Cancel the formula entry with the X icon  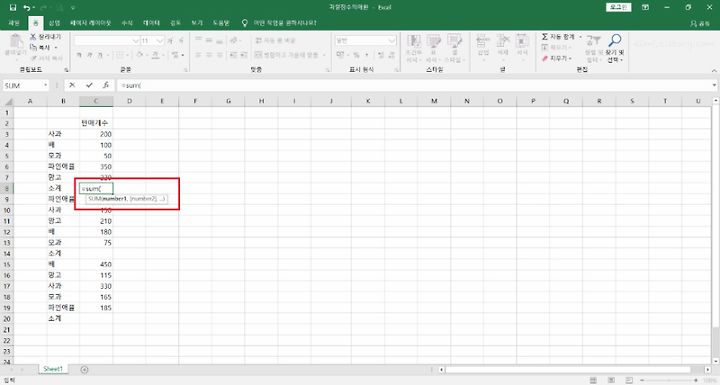point(72,85)
